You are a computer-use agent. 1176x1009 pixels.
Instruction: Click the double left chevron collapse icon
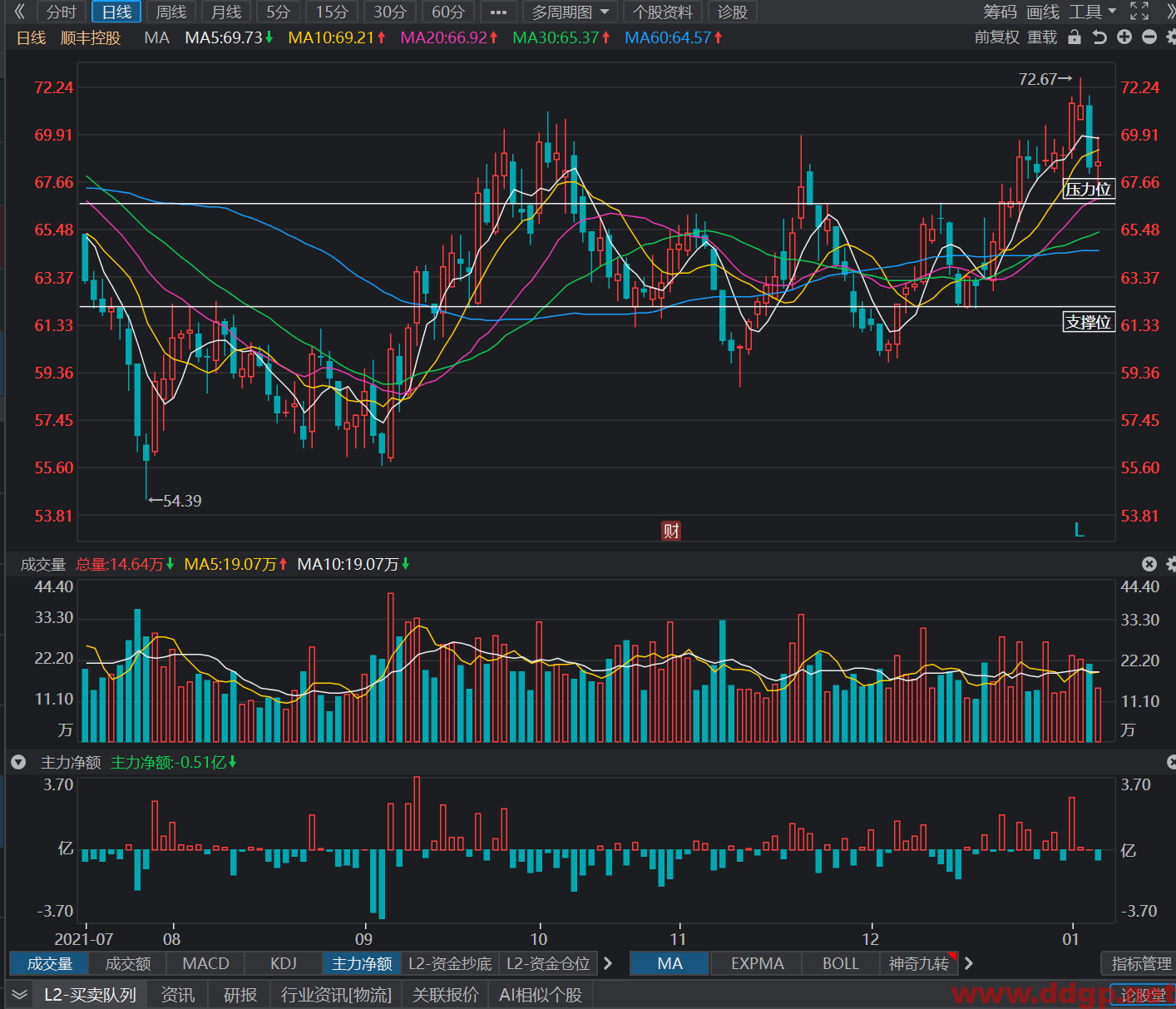20,12
